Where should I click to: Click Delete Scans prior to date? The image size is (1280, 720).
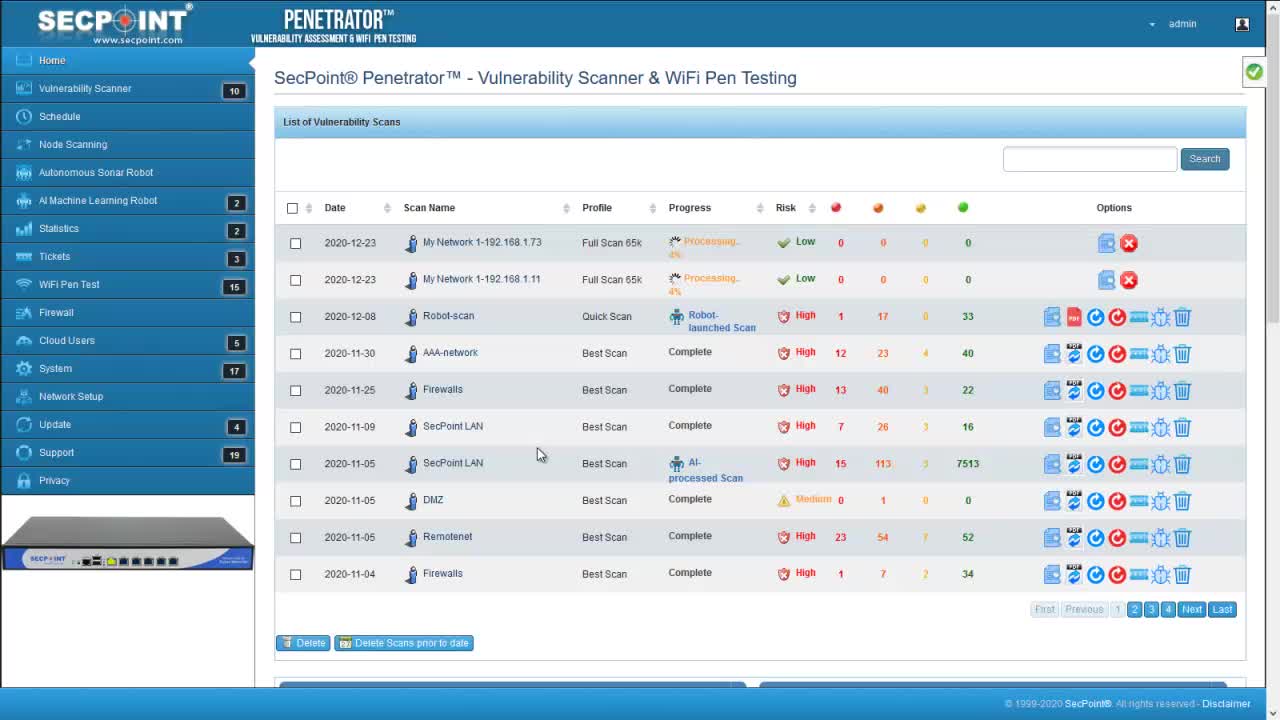tap(404, 643)
